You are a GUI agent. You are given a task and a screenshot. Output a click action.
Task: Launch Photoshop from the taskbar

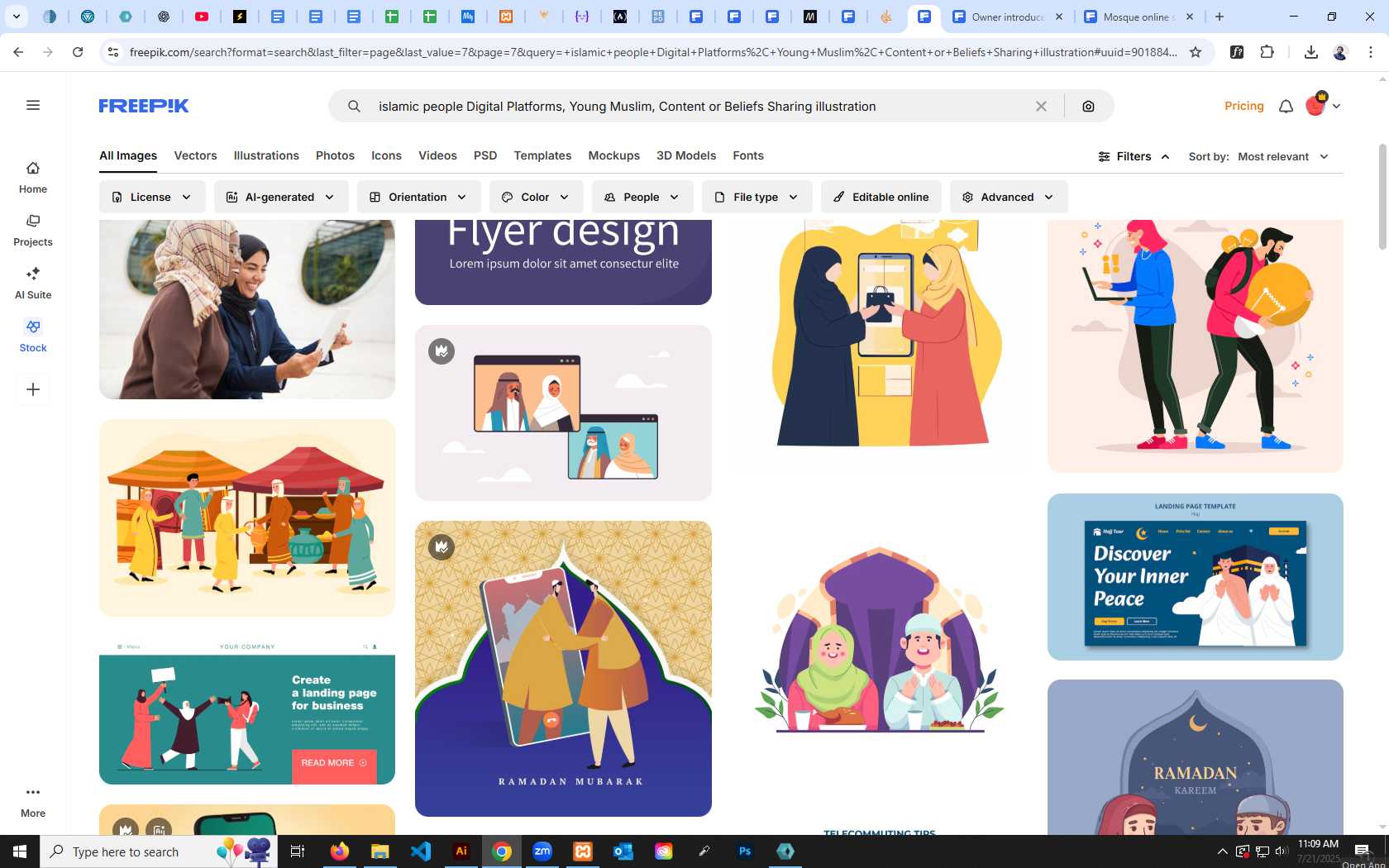745,851
